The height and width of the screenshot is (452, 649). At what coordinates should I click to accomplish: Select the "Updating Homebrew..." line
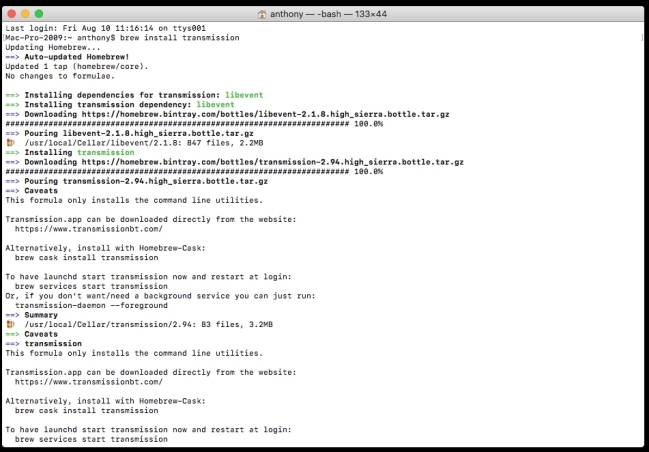pyautogui.click(x=53, y=47)
